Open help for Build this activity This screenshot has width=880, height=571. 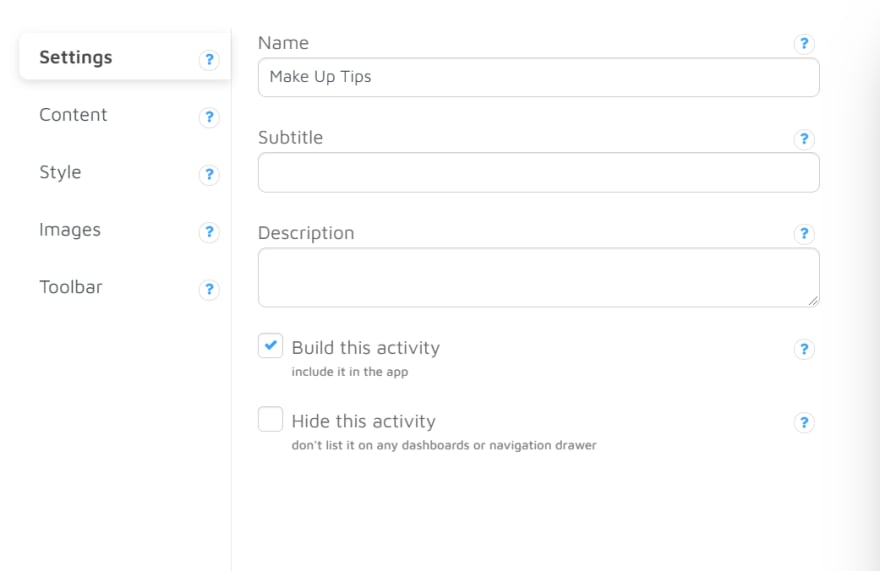tap(804, 349)
